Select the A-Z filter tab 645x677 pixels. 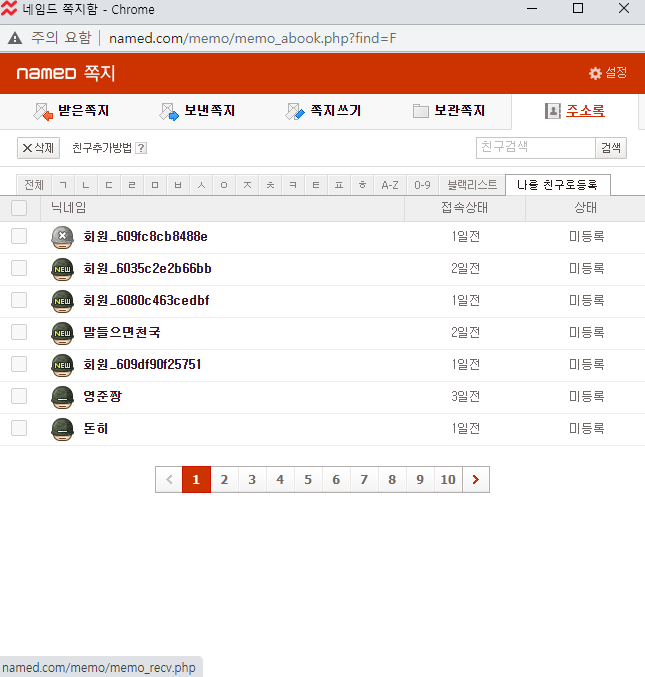pos(390,185)
